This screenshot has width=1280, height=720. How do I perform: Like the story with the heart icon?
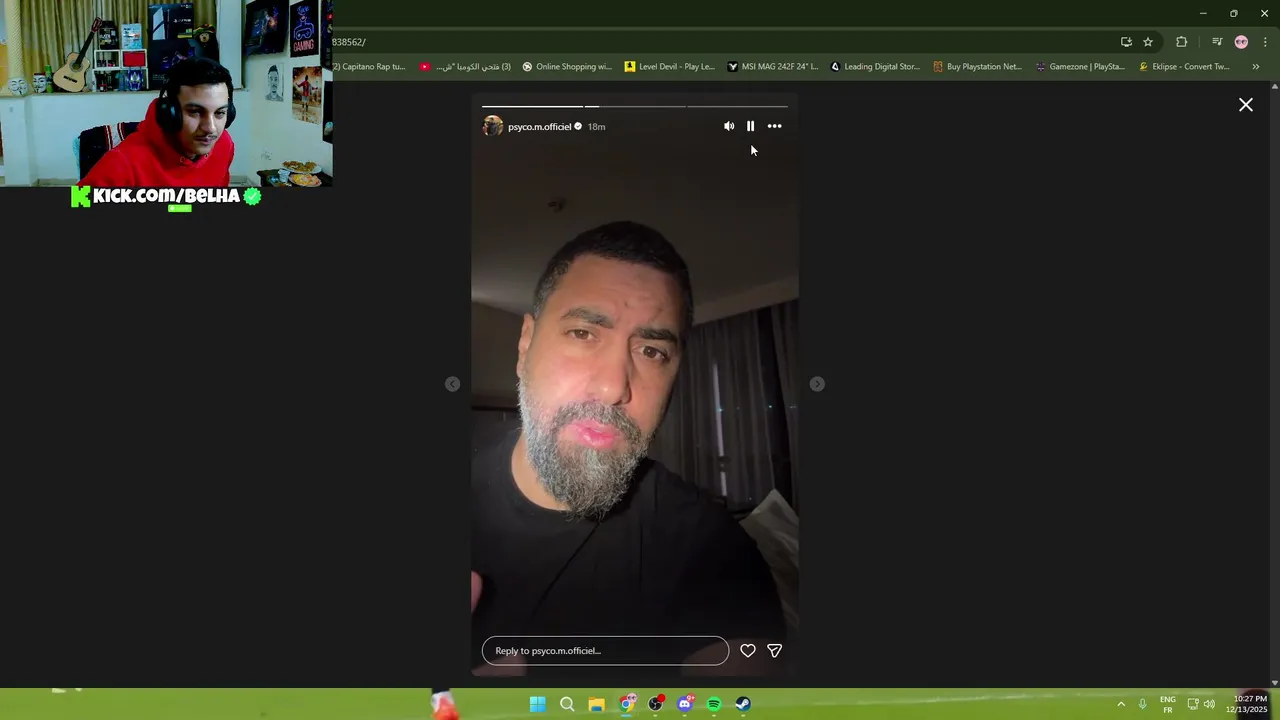coord(748,650)
